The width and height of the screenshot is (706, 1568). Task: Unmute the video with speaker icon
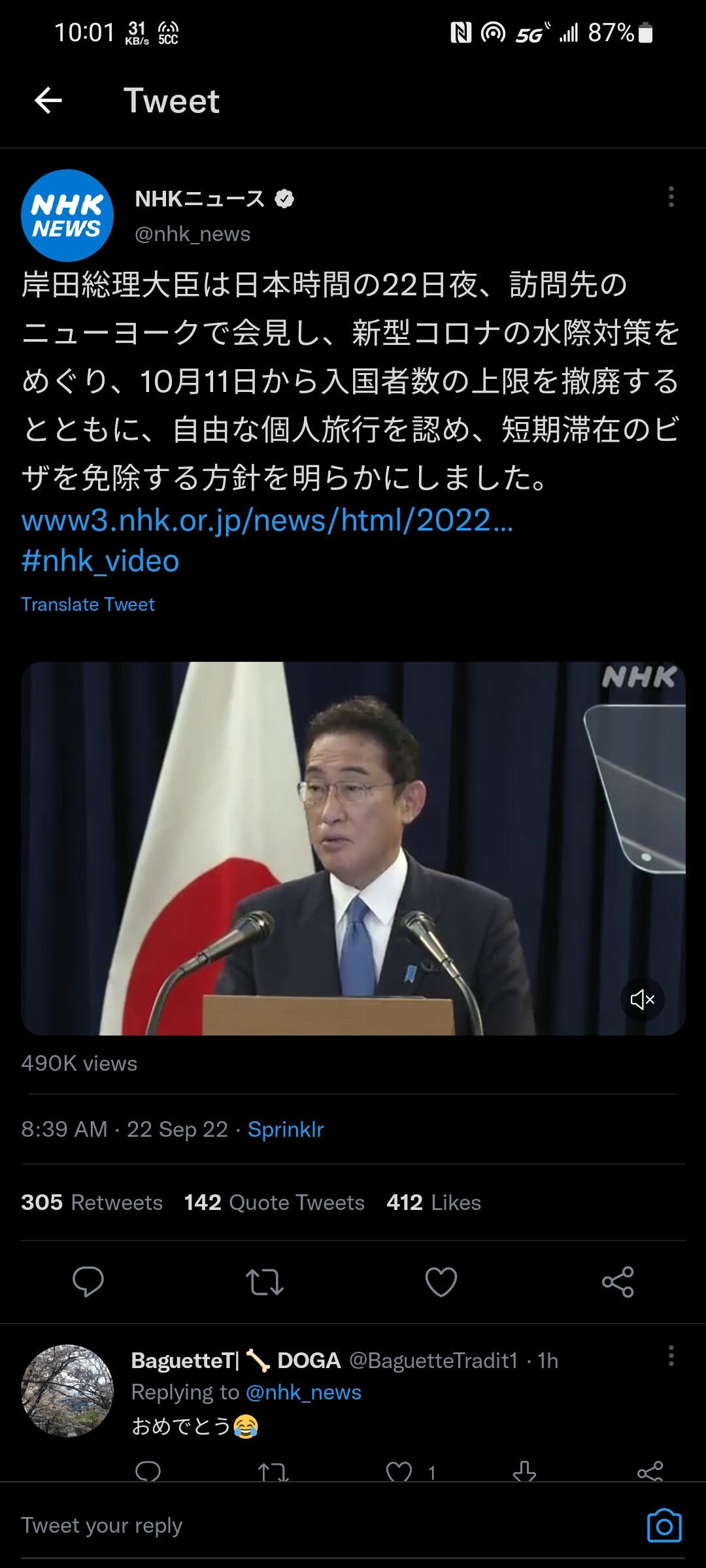642,1000
